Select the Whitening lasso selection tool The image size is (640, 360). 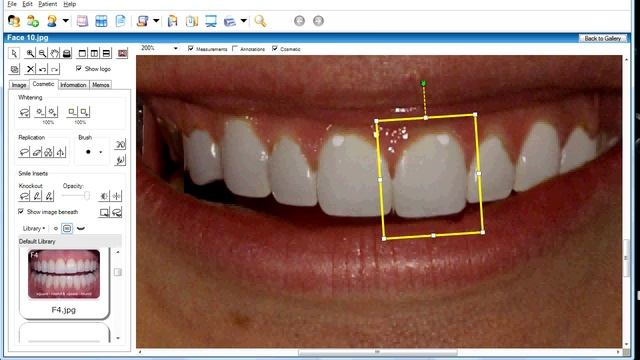(x=24, y=112)
